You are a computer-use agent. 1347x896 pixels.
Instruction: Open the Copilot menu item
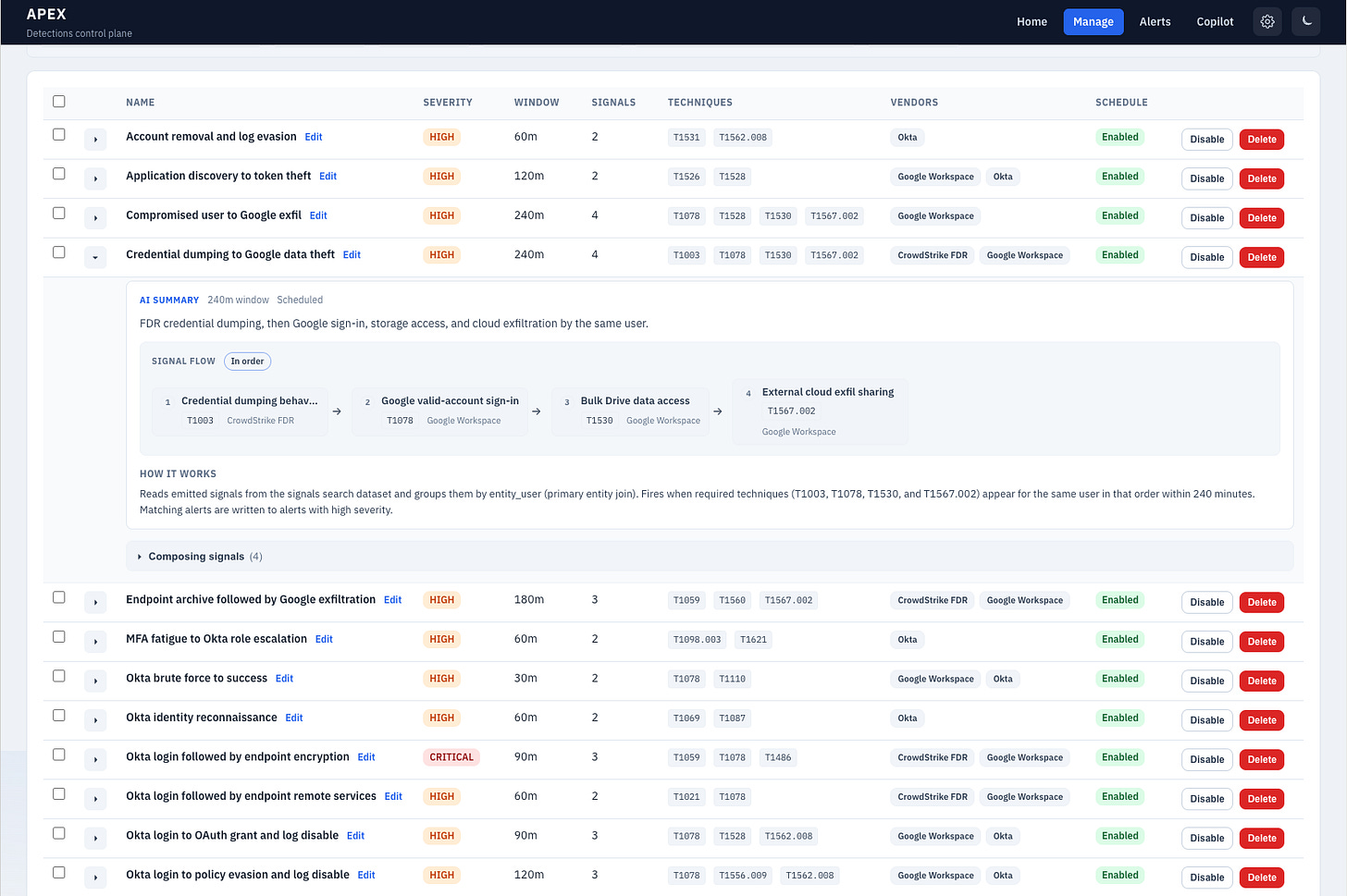(x=1215, y=21)
